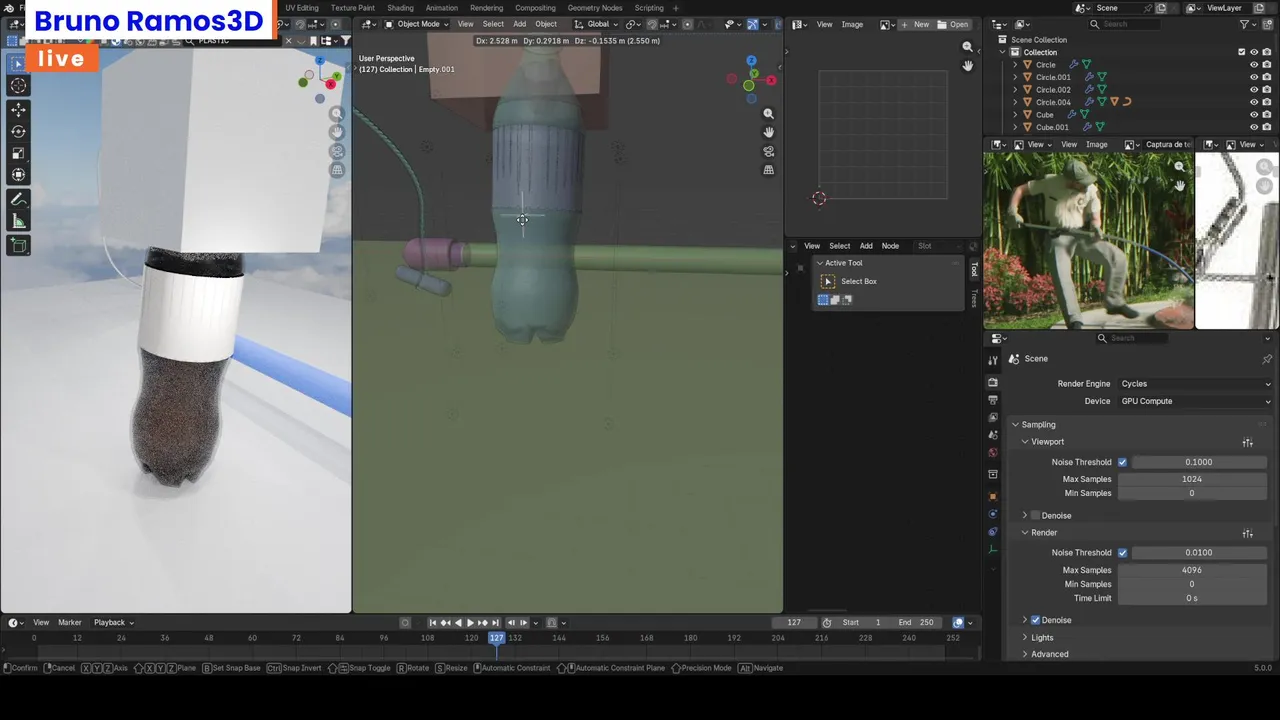Image resolution: width=1280 pixels, height=720 pixels.
Task: Collapse the Sampling panel
Action: tap(1015, 425)
